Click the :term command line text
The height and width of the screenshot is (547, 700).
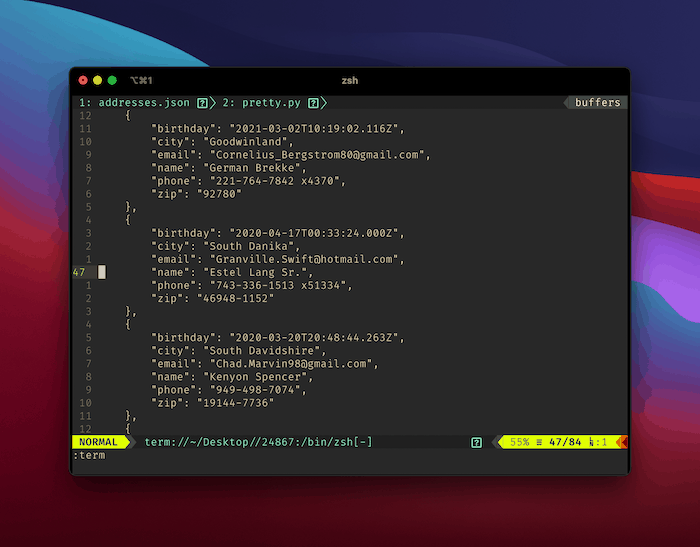[x=89, y=455]
